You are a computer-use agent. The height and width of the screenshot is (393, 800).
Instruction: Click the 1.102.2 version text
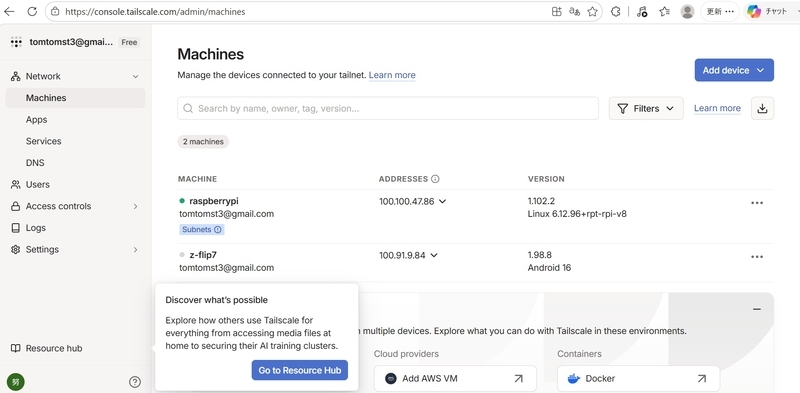pos(541,201)
